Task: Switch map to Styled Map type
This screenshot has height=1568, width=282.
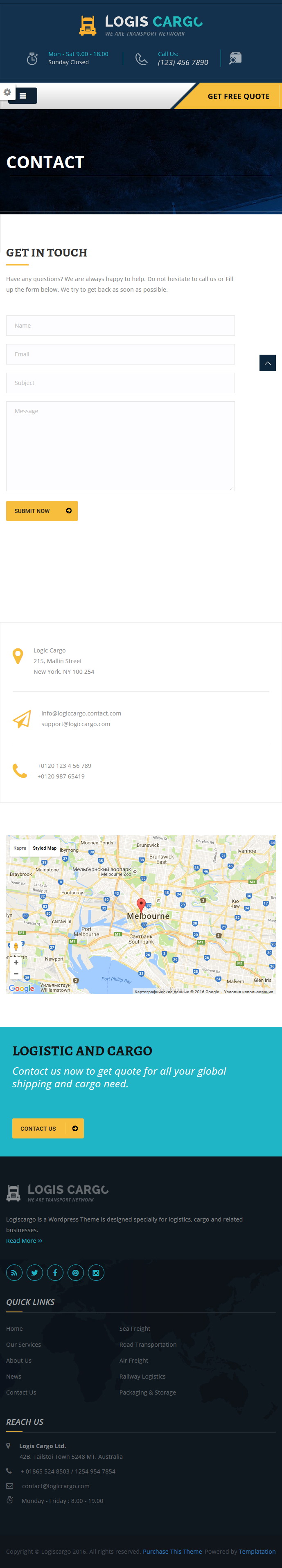Action: pos(45,848)
